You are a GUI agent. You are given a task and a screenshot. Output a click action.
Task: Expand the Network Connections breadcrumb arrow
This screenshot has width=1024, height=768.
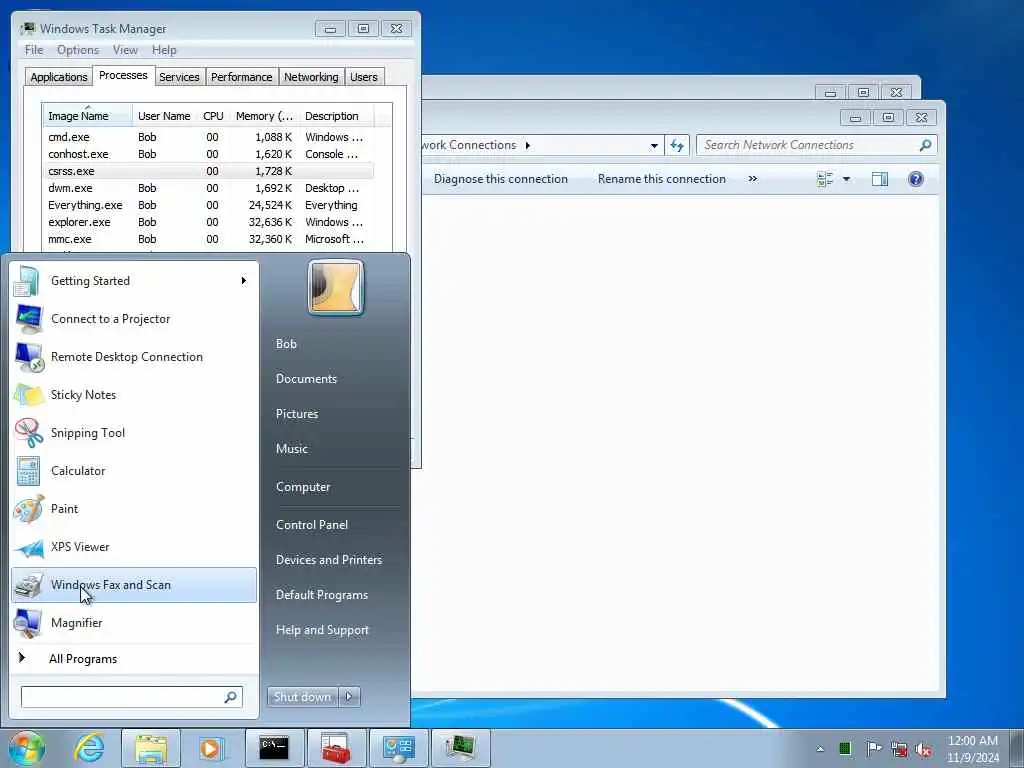528,145
